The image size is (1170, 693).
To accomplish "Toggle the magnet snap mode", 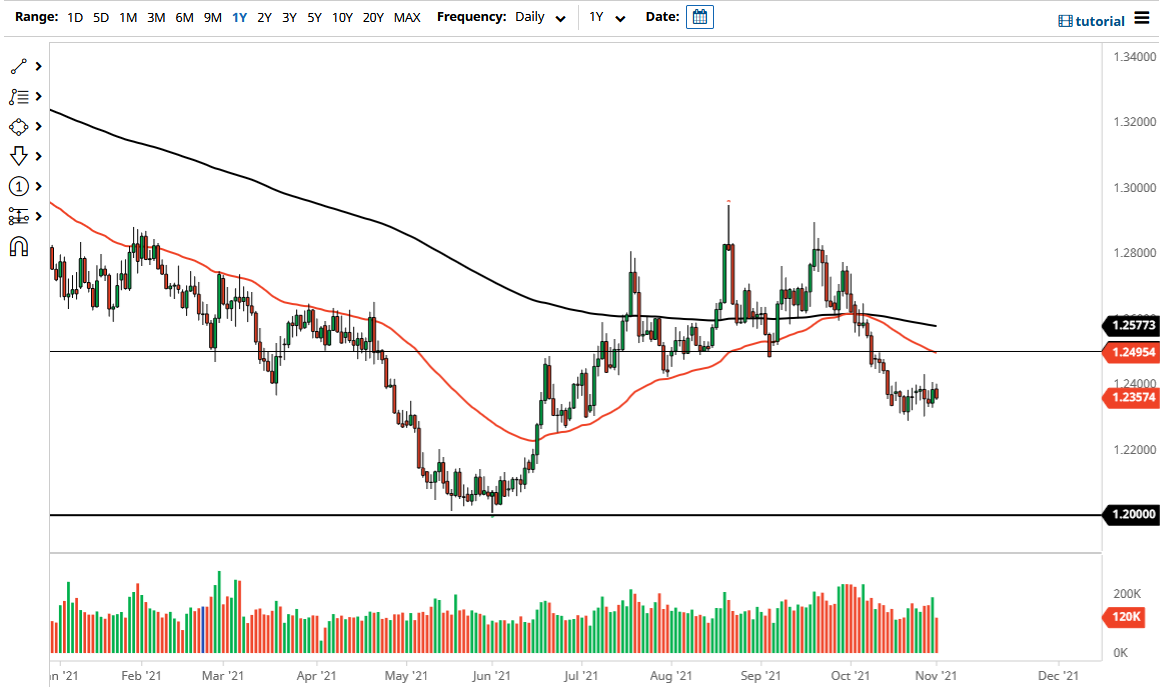I will tap(18, 246).
